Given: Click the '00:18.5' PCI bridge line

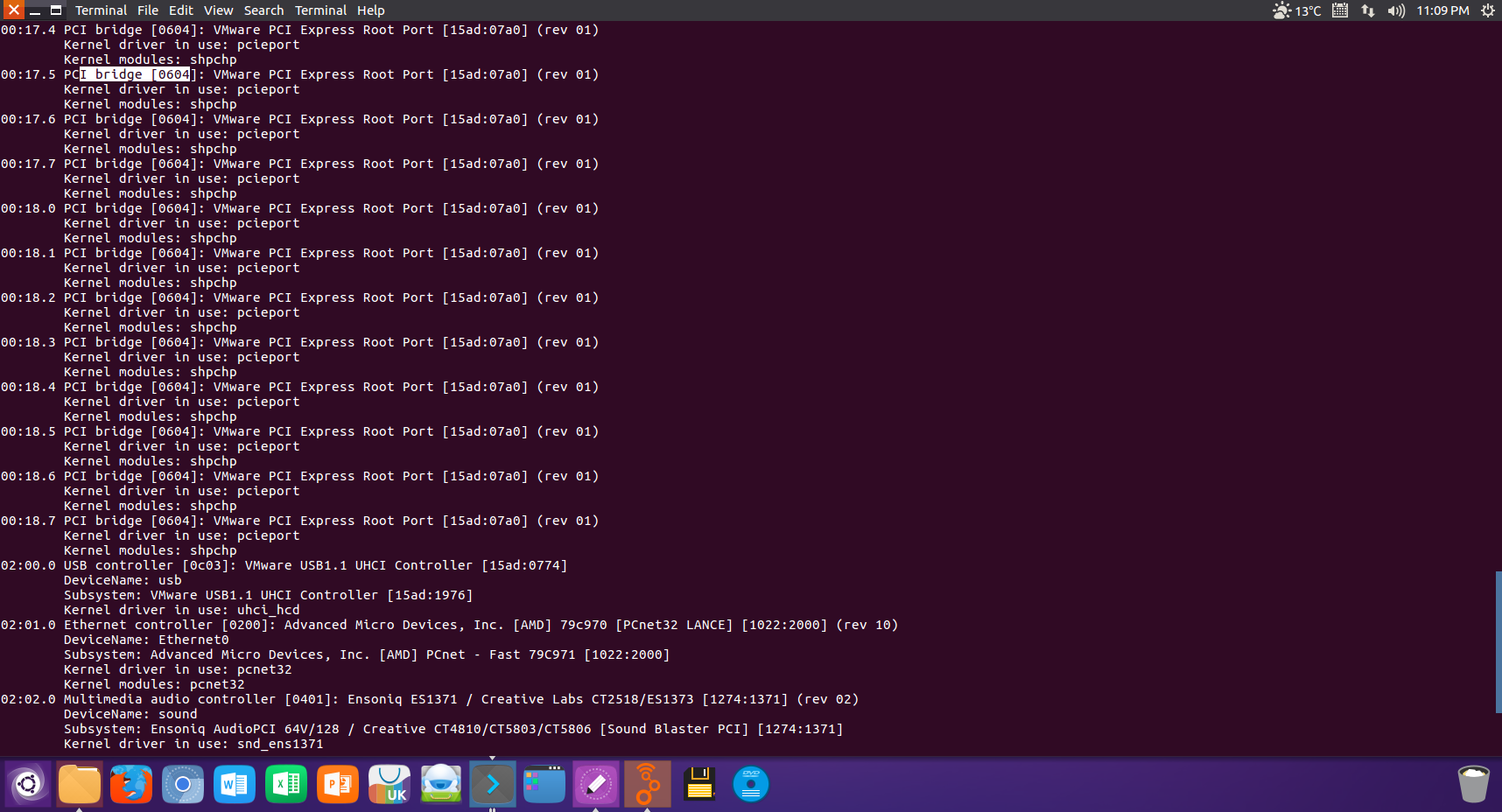Looking at the screenshot, I should [299, 431].
